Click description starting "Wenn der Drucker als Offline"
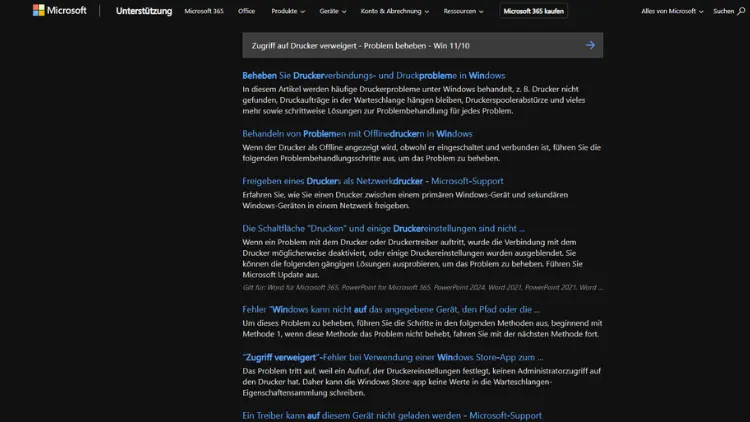 421,153
